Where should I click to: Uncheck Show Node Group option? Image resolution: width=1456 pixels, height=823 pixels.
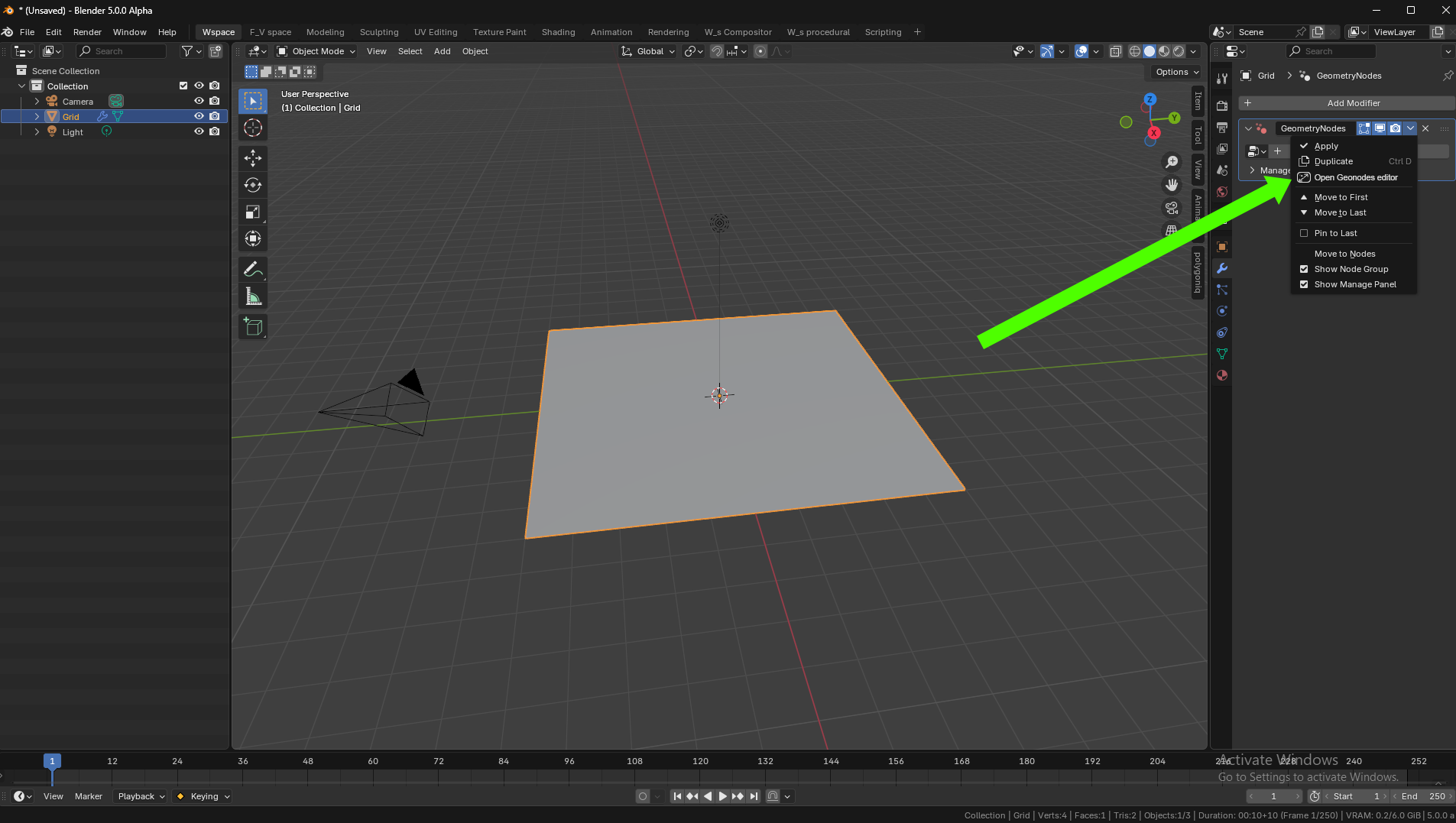coord(1304,269)
